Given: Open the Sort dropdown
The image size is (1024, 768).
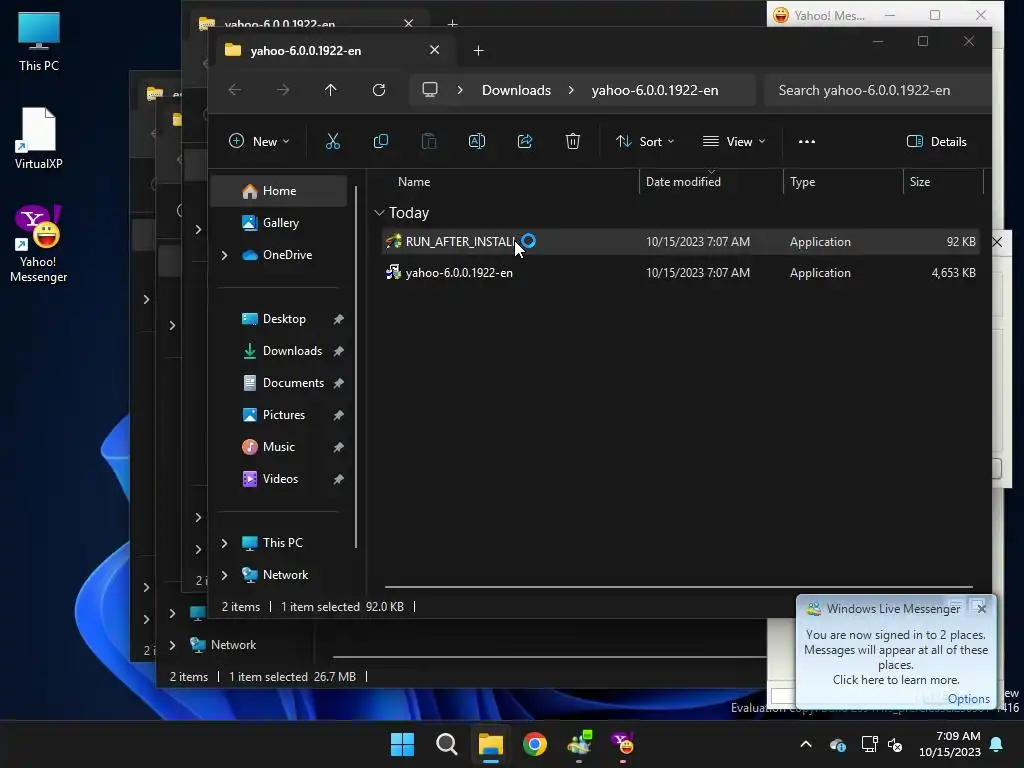Looking at the screenshot, I should [x=645, y=141].
